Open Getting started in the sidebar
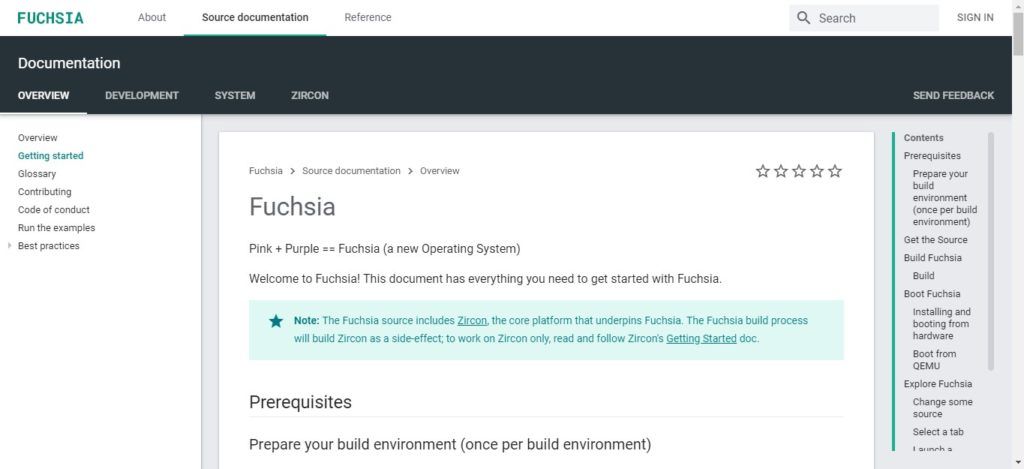The width and height of the screenshot is (1024, 469). point(50,155)
